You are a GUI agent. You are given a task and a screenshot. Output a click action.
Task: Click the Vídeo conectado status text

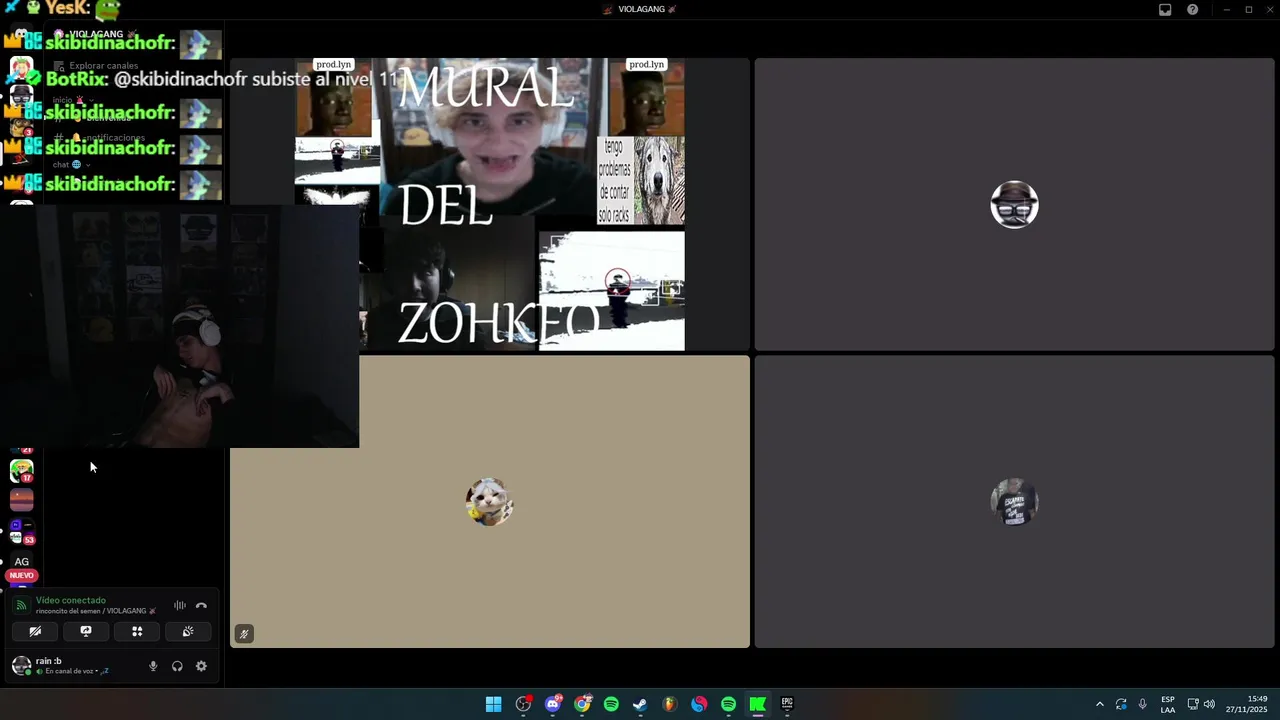click(x=70, y=600)
